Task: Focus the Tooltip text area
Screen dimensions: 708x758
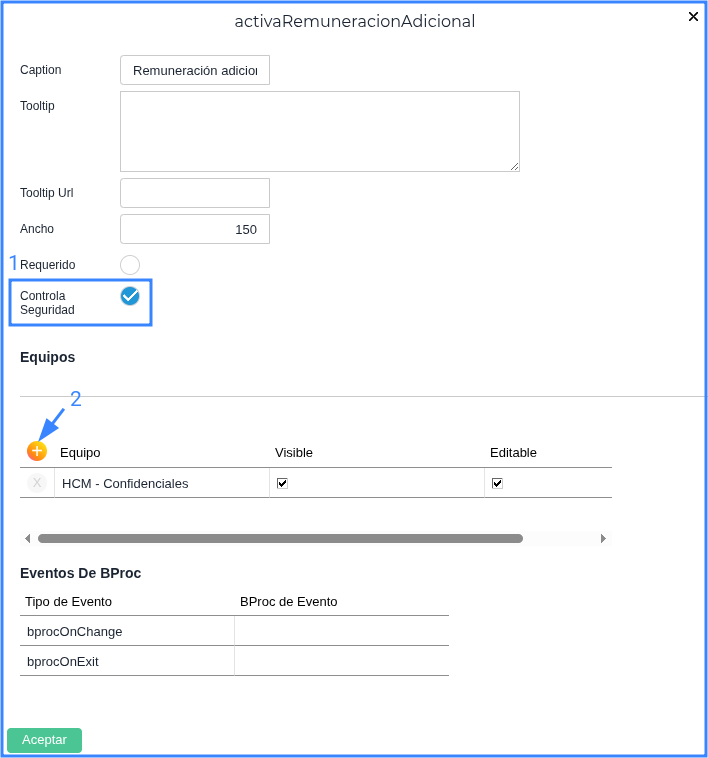Action: (x=319, y=131)
